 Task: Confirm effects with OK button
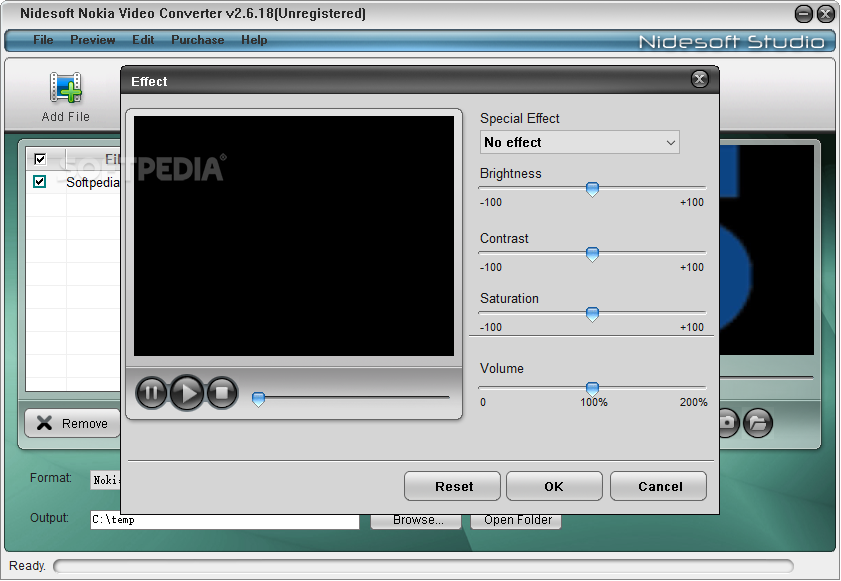click(x=554, y=486)
